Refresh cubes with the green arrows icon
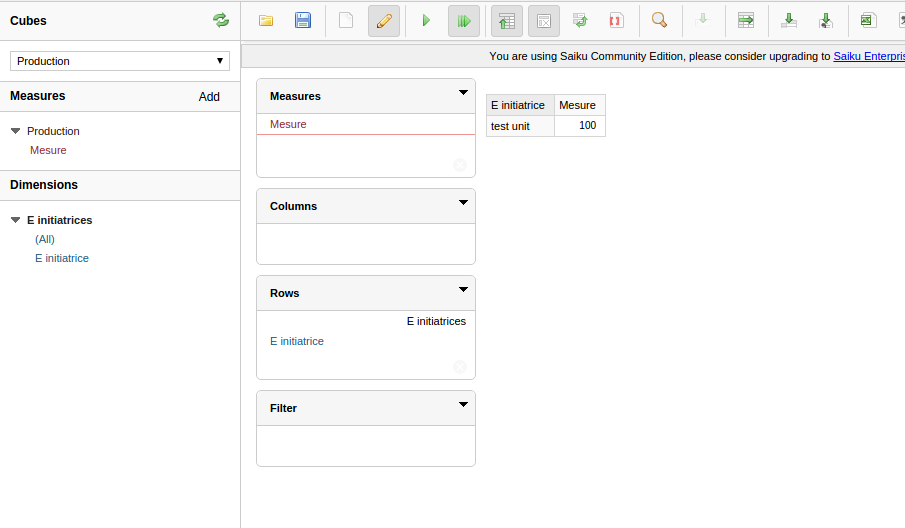 [x=220, y=21]
